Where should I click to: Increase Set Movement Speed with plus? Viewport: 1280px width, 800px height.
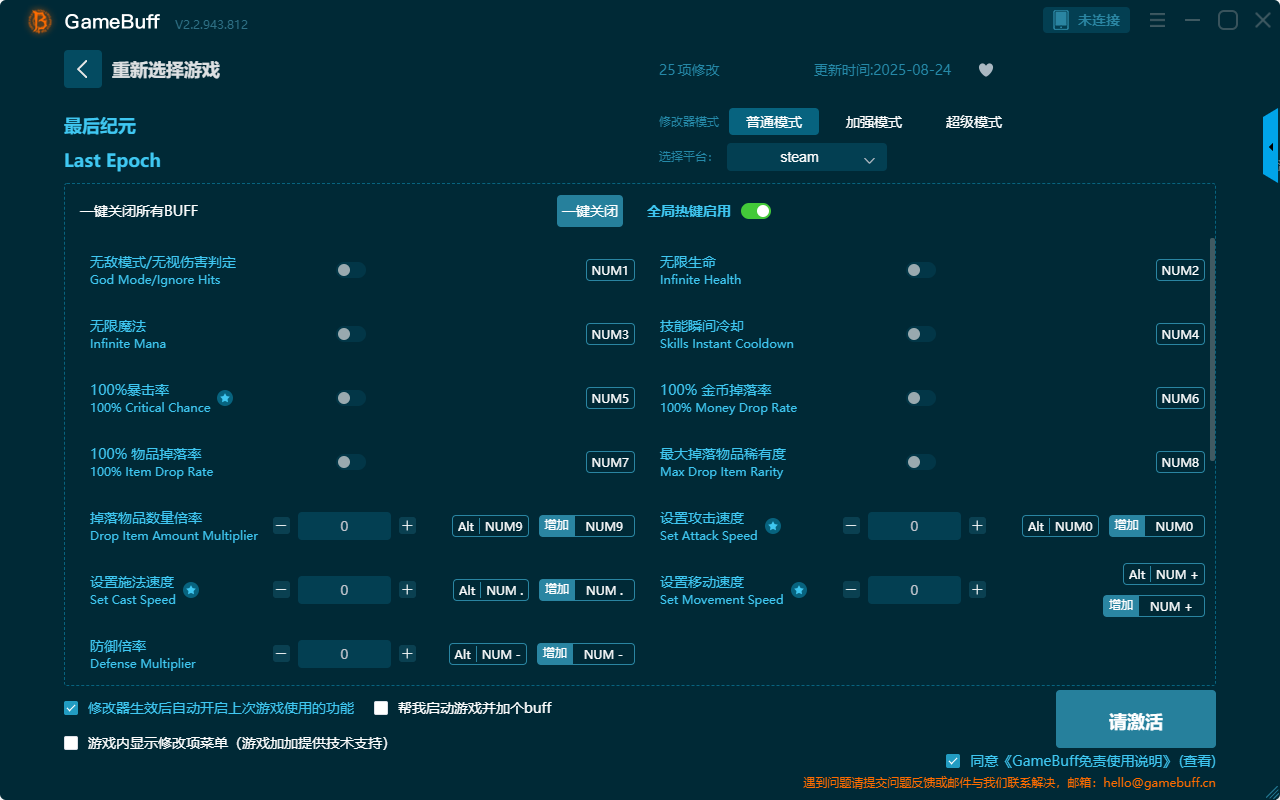pyautogui.click(x=977, y=590)
